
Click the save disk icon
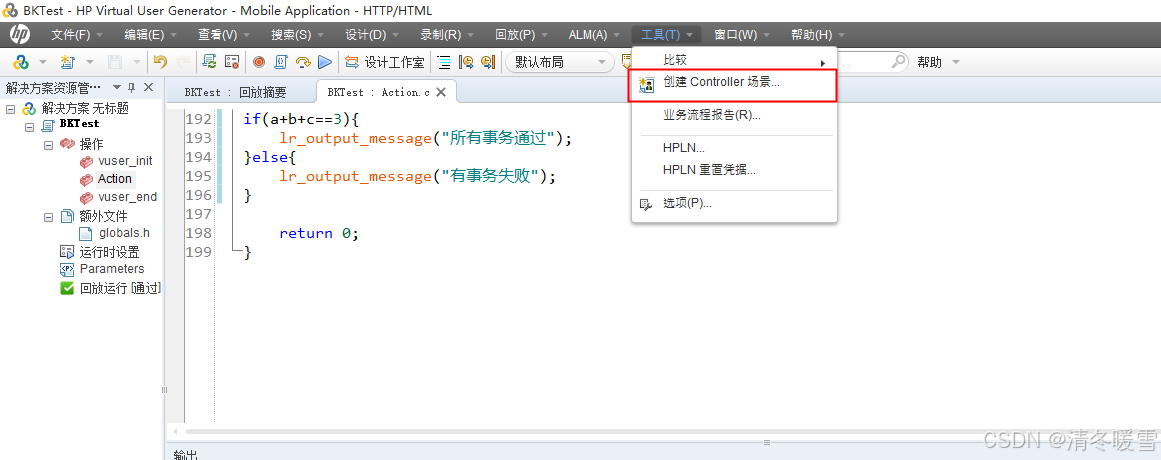pos(116,62)
